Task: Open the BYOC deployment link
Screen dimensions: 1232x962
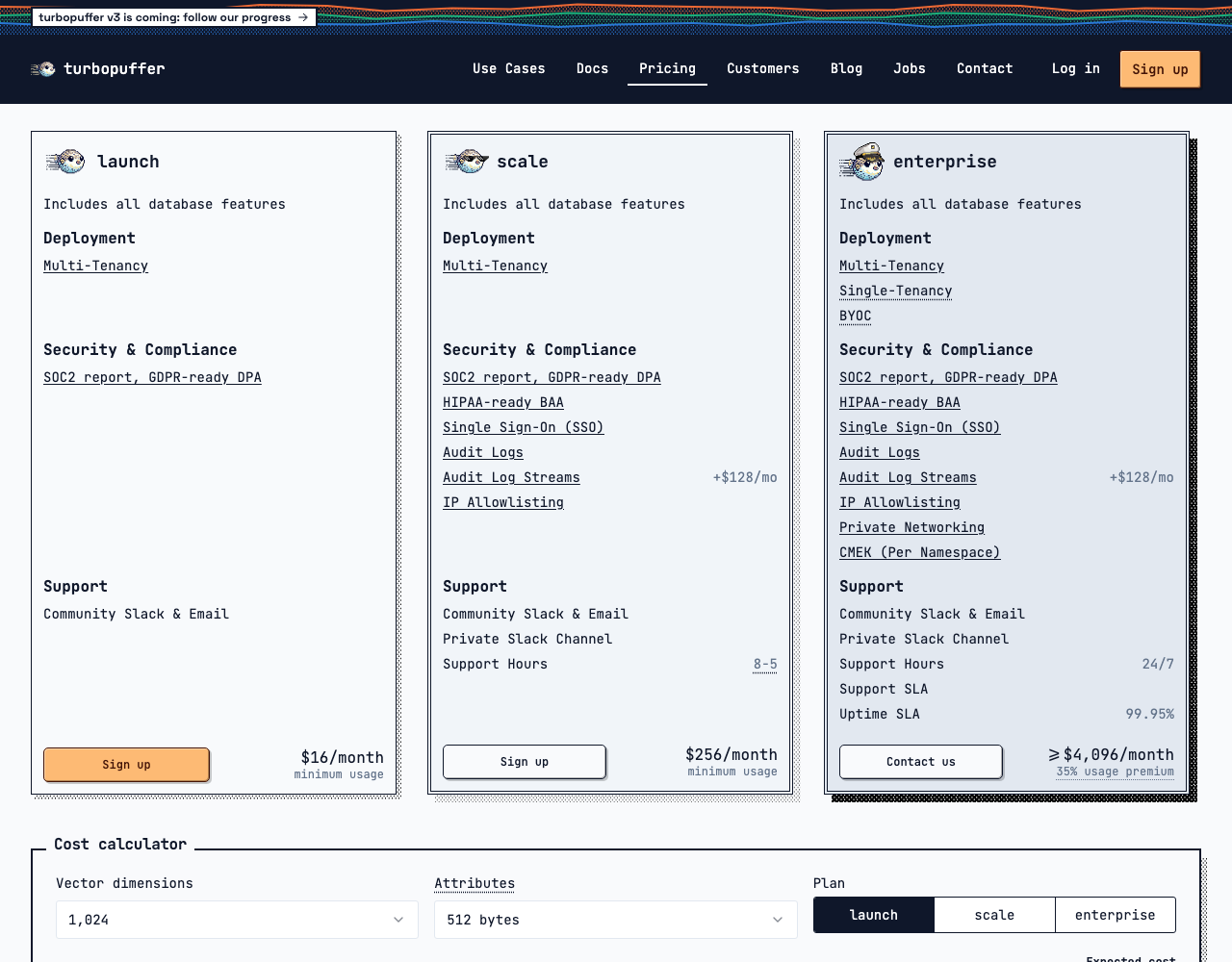Action: pyautogui.click(x=855, y=316)
